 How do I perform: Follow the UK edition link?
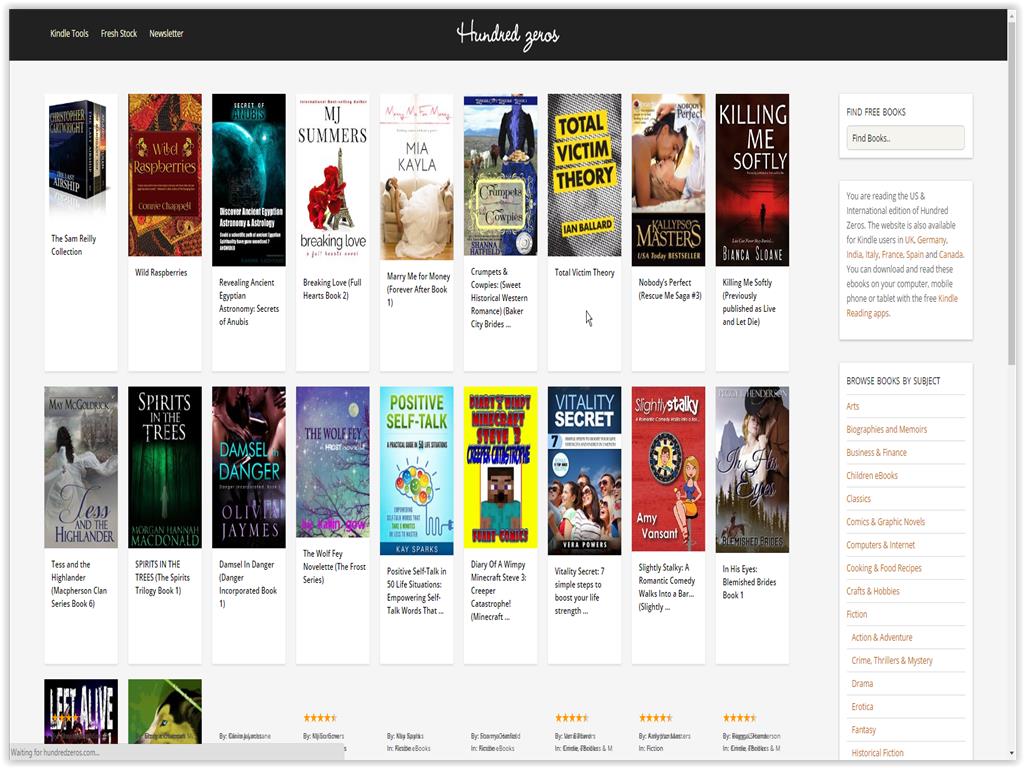pyautogui.click(x=909, y=240)
